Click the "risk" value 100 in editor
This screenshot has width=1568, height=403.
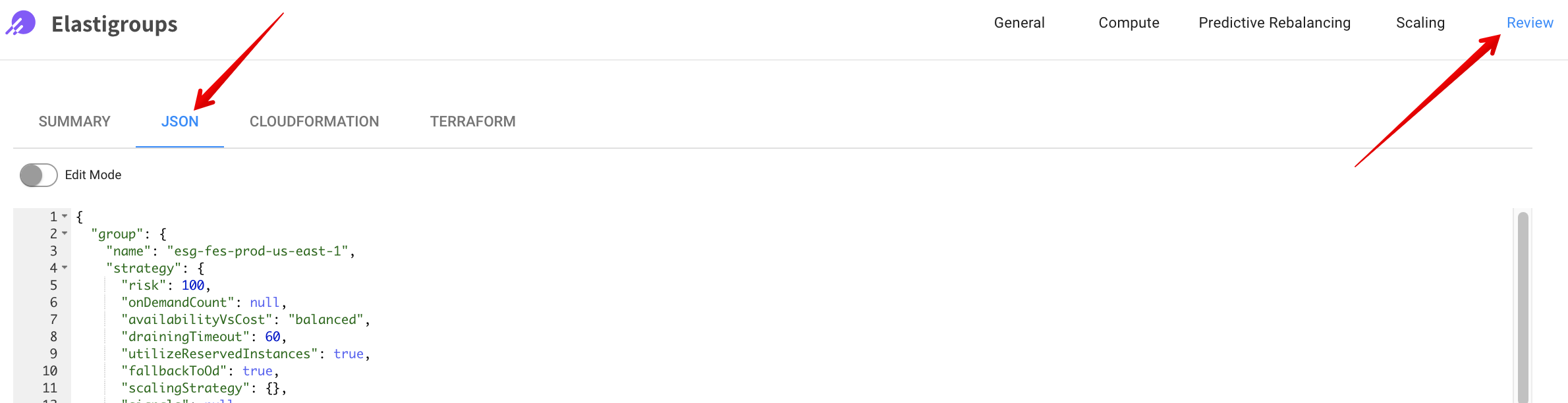(x=193, y=285)
